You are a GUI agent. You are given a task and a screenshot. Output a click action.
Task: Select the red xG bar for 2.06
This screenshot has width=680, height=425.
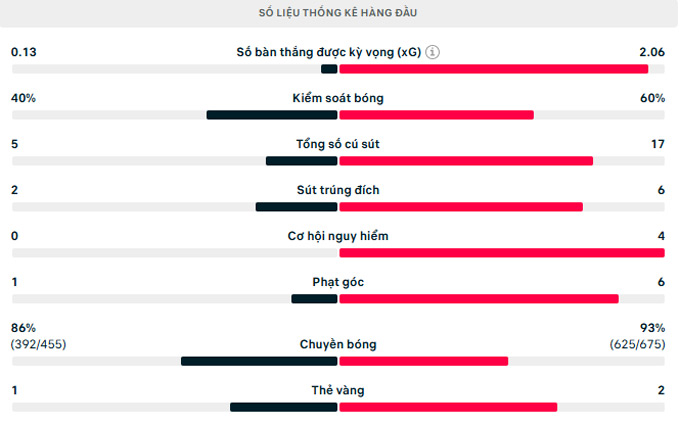click(494, 69)
